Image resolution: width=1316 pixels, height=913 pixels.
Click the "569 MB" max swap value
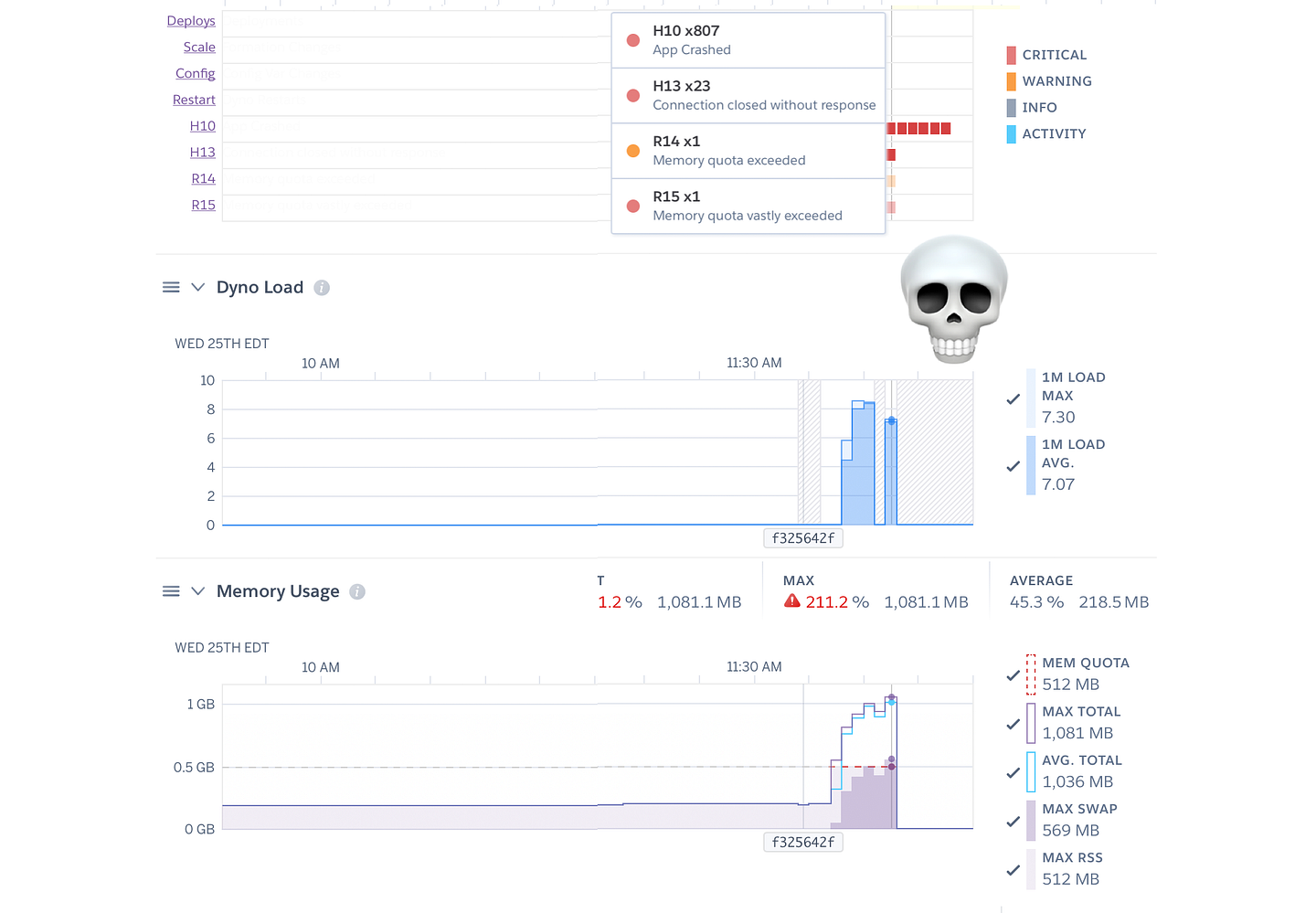pos(1071,831)
